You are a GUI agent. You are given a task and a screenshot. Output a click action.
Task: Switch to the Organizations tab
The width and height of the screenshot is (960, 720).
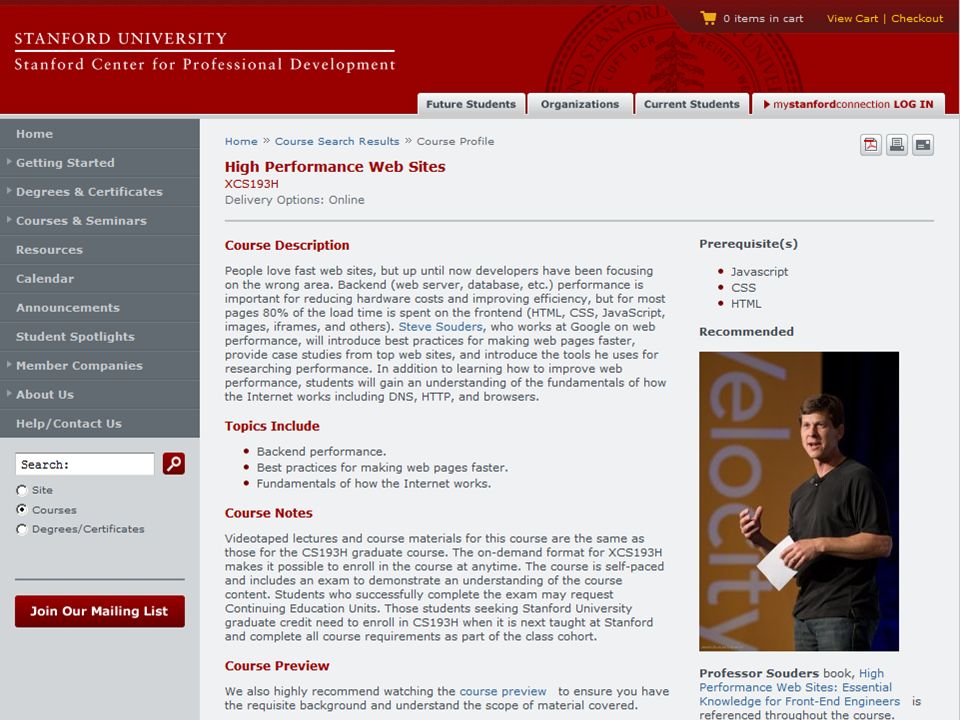[x=580, y=104]
